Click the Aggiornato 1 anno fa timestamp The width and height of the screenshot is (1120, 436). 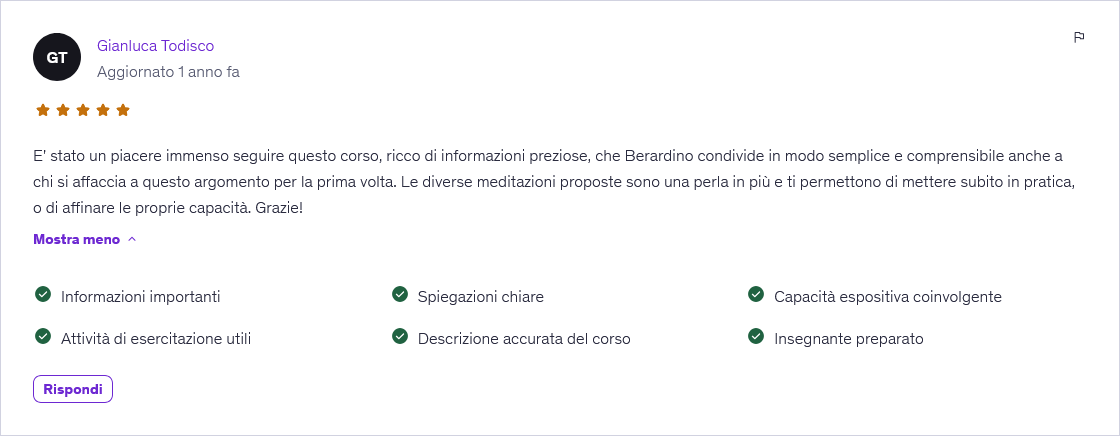click(168, 72)
